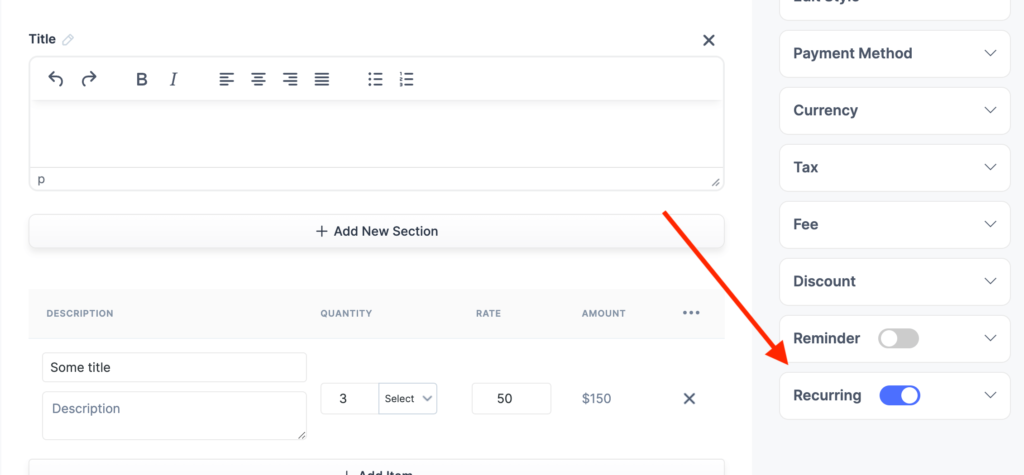Click the item title field 'Some title'
This screenshot has height=475, width=1024.
tap(174, 367)
